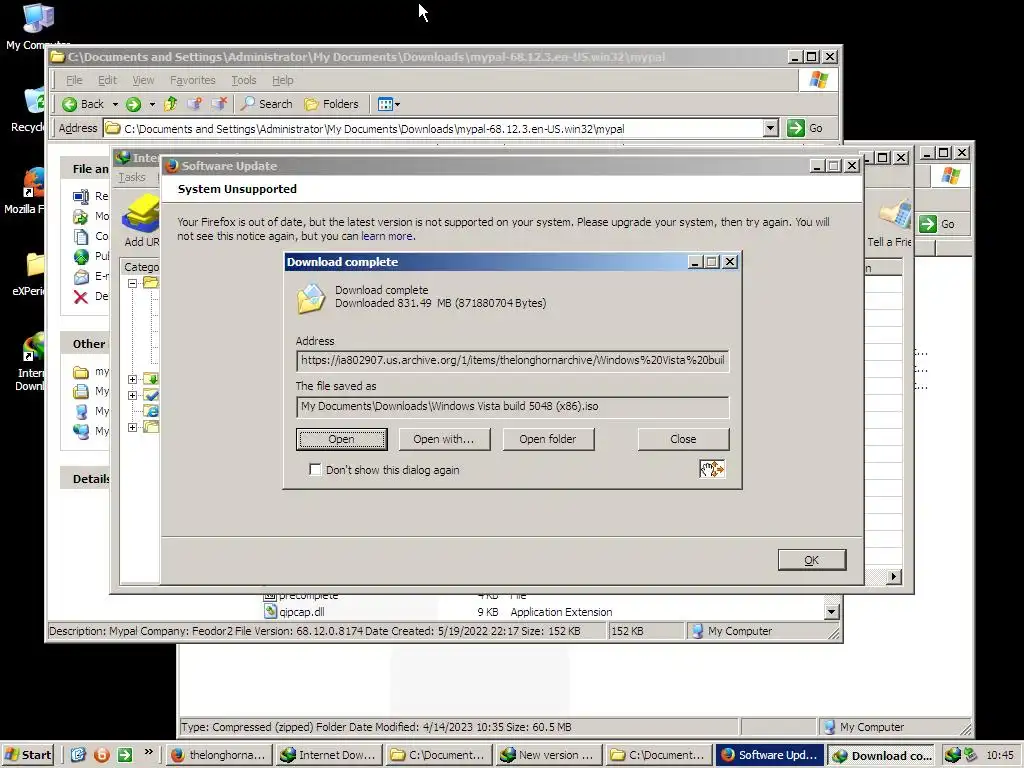The image size is (1024, 768).
Task: Open the Start menu
Action: coord(27,755)
